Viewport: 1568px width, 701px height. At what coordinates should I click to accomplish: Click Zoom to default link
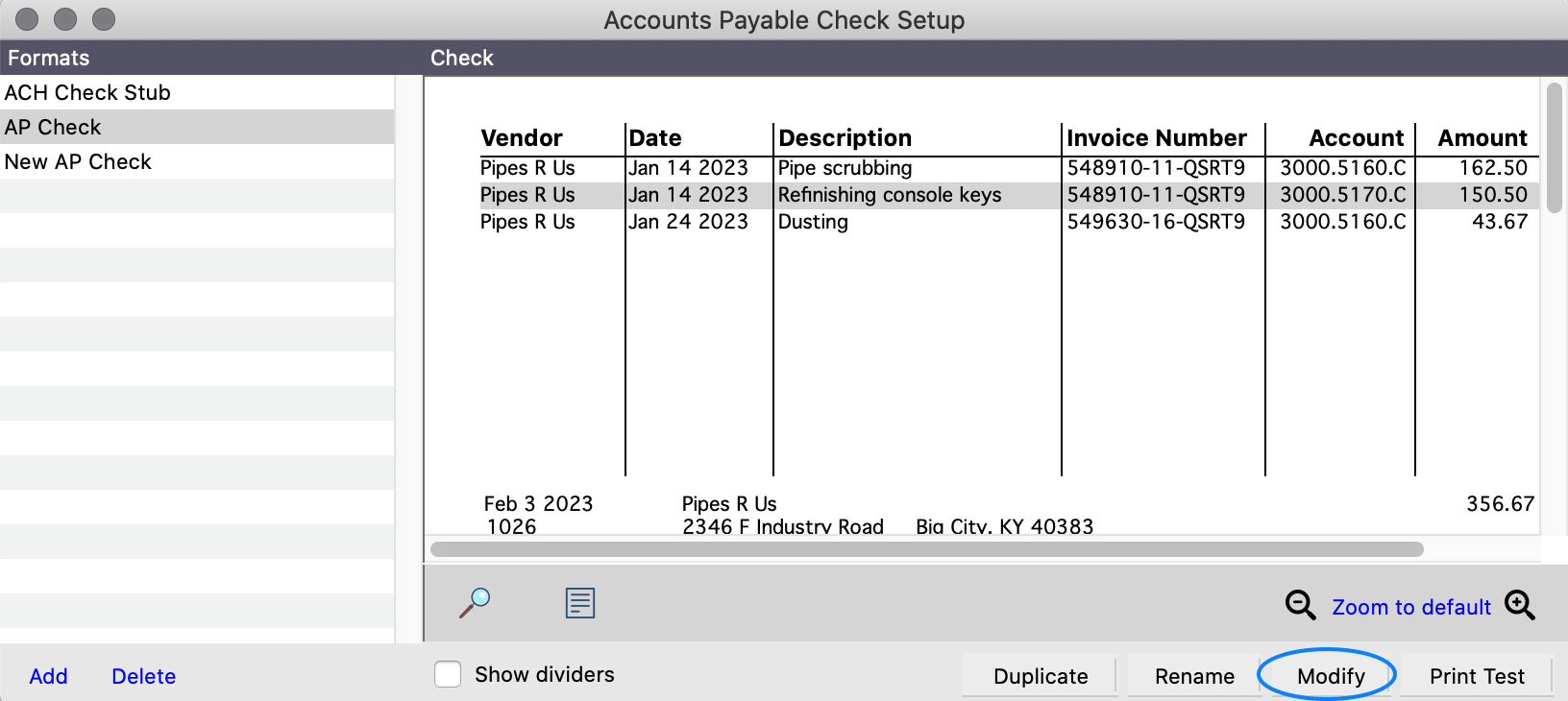pyautogui.click(x=1410, y=607)
